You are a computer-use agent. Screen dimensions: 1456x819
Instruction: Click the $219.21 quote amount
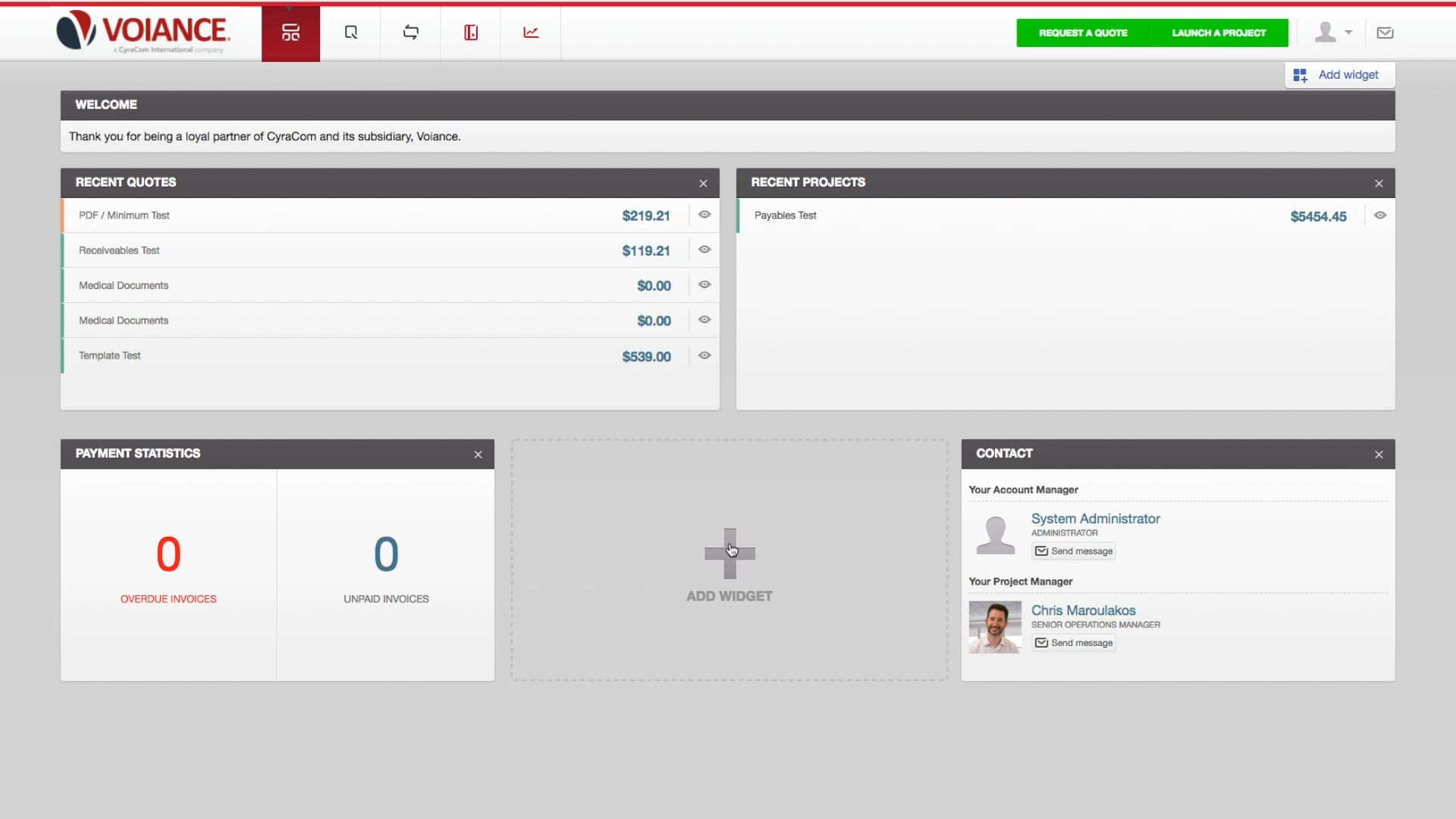tap(646, 216)
